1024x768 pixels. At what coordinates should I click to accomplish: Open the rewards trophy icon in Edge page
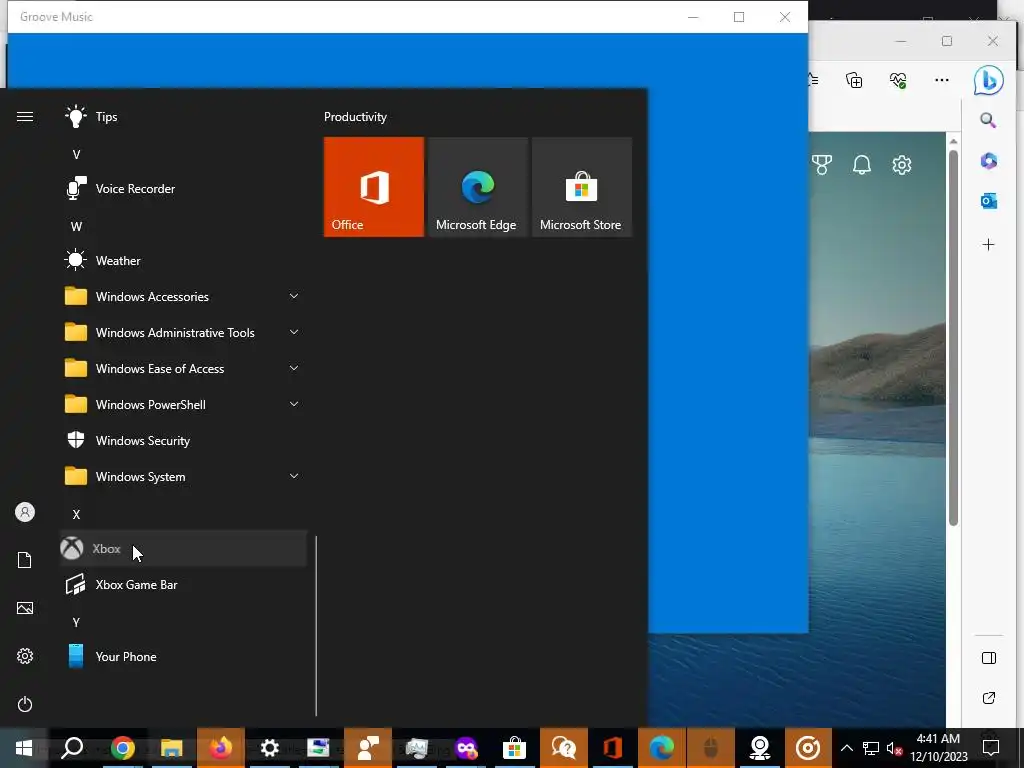(822, 165)
